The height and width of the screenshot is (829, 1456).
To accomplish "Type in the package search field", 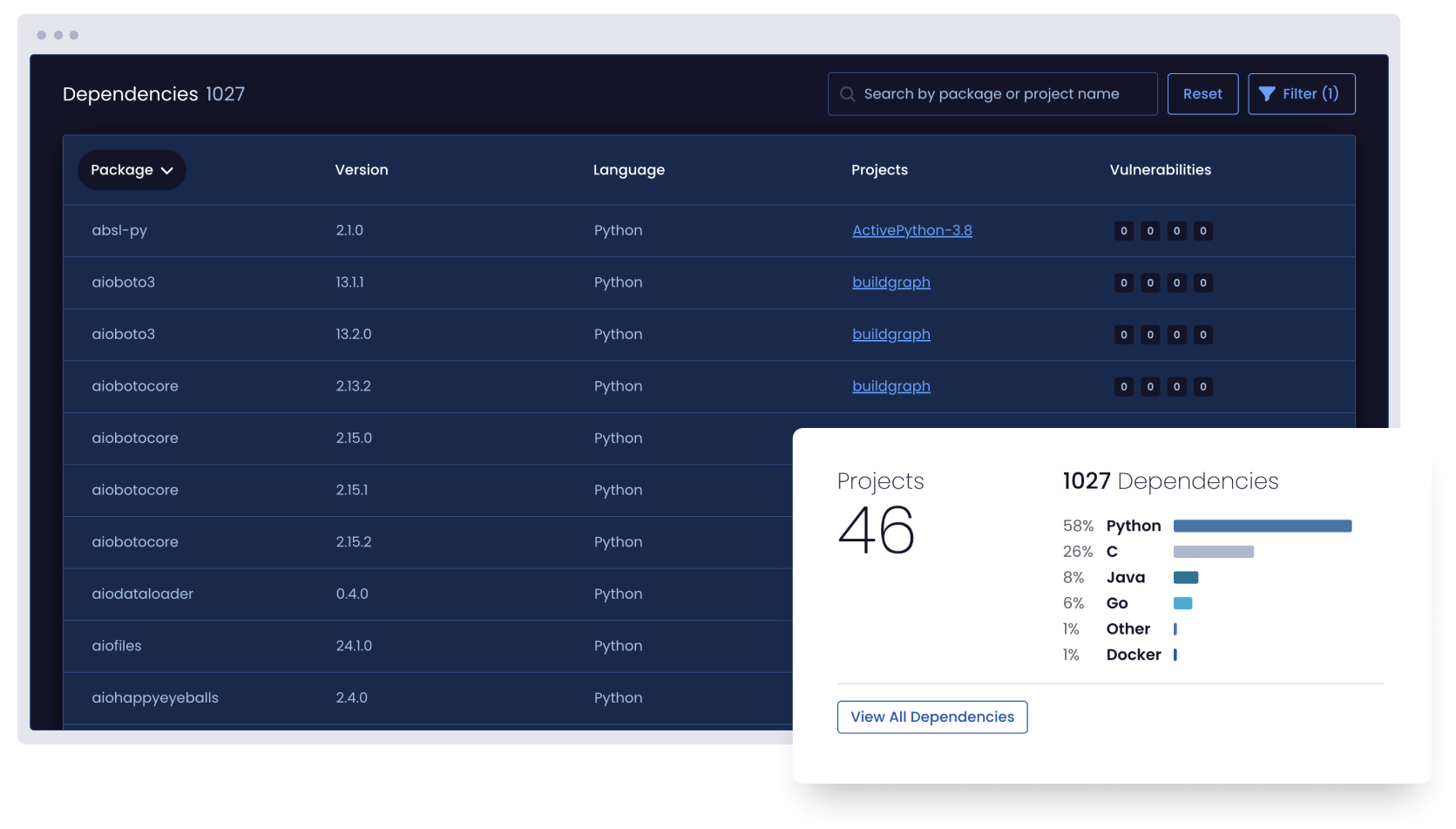I will pyautogui.click(x=1002, y=94).
